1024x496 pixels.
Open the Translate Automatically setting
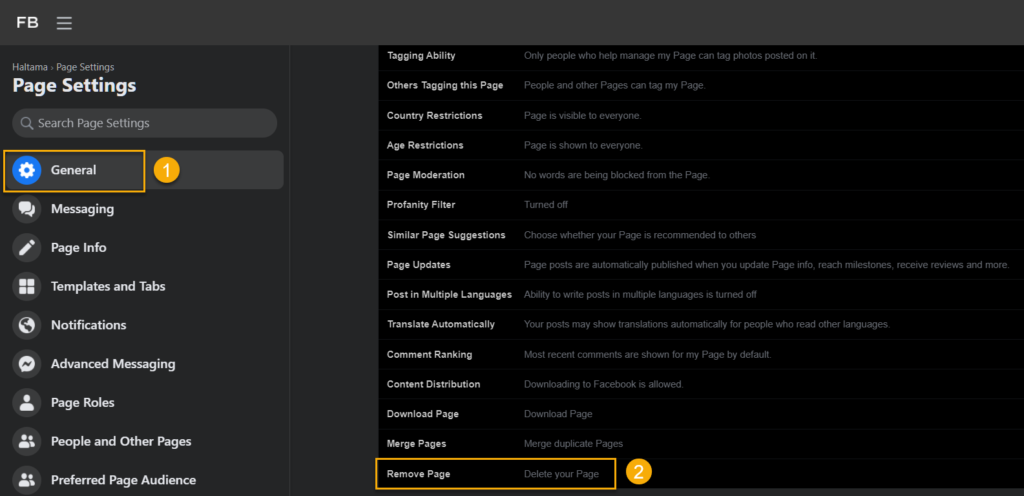click(441, 324)
